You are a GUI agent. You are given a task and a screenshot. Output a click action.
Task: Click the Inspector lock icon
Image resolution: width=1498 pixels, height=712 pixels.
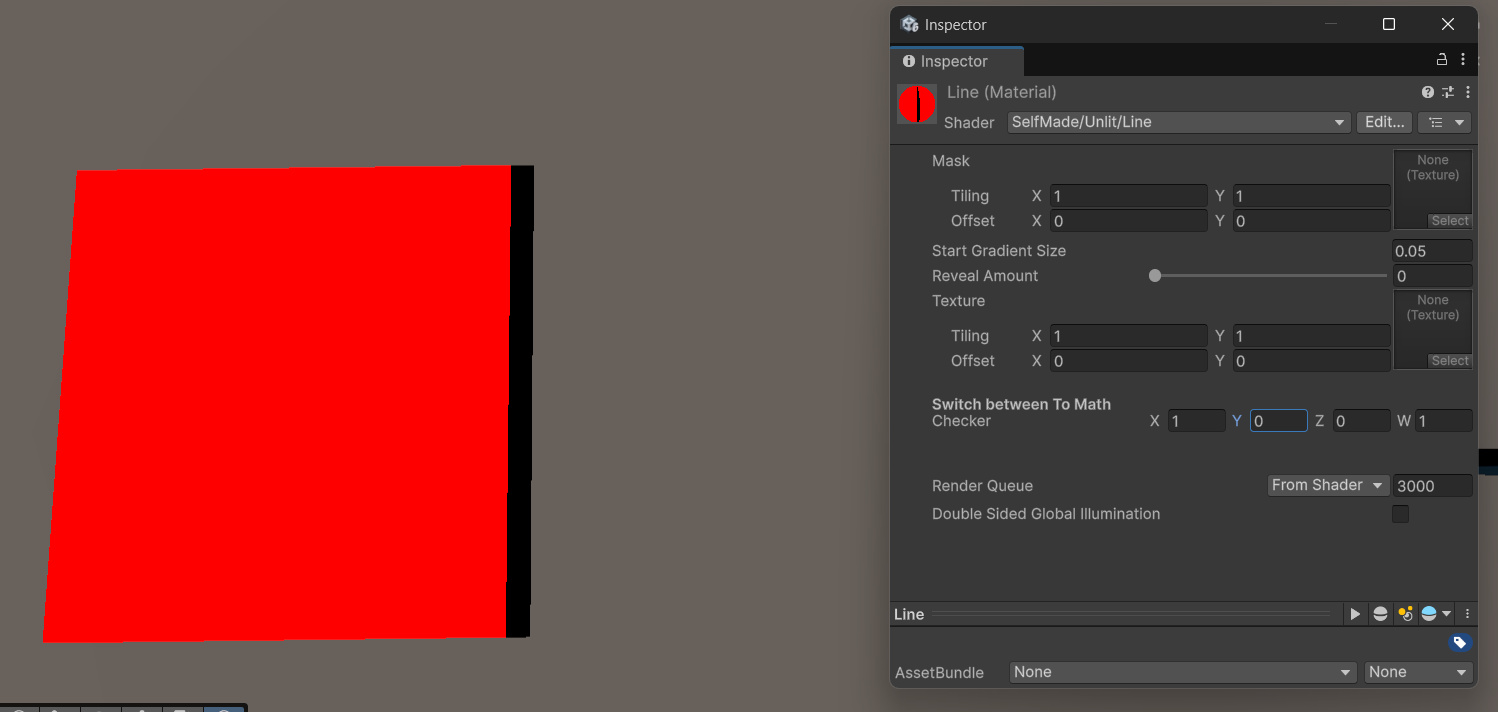coord(1441,60)
